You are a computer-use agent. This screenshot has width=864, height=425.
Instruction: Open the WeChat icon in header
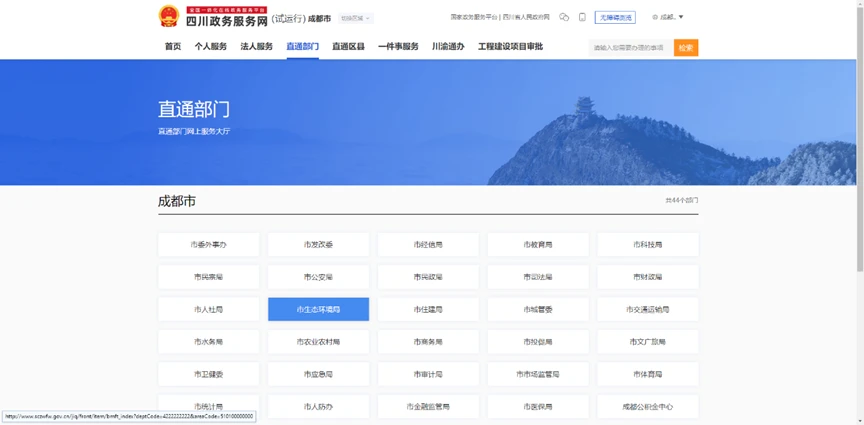(564, 17)
